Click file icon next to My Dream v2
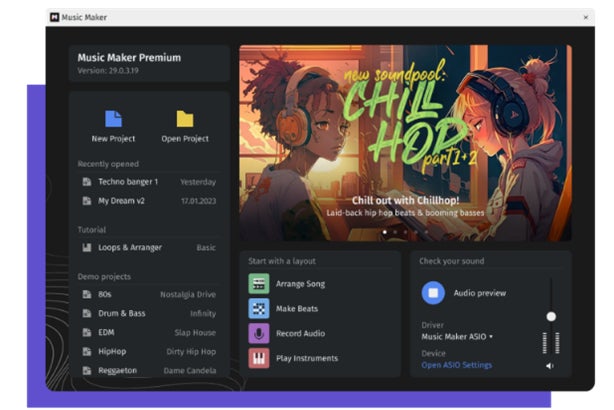Image resolution: width=614 pixels, height=410 pixels. [87, 201]
